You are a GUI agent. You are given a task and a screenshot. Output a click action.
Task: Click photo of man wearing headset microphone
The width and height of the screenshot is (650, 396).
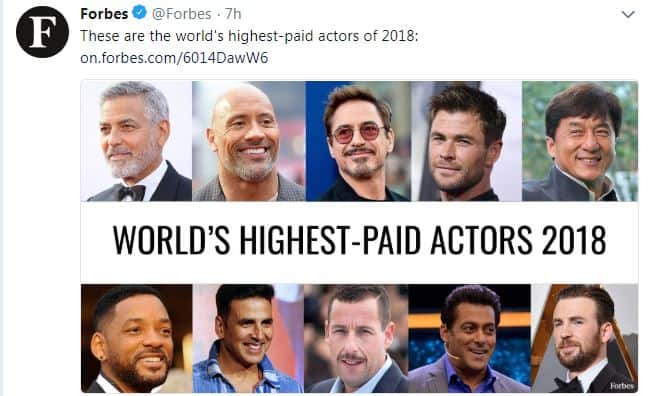[469, 338]
